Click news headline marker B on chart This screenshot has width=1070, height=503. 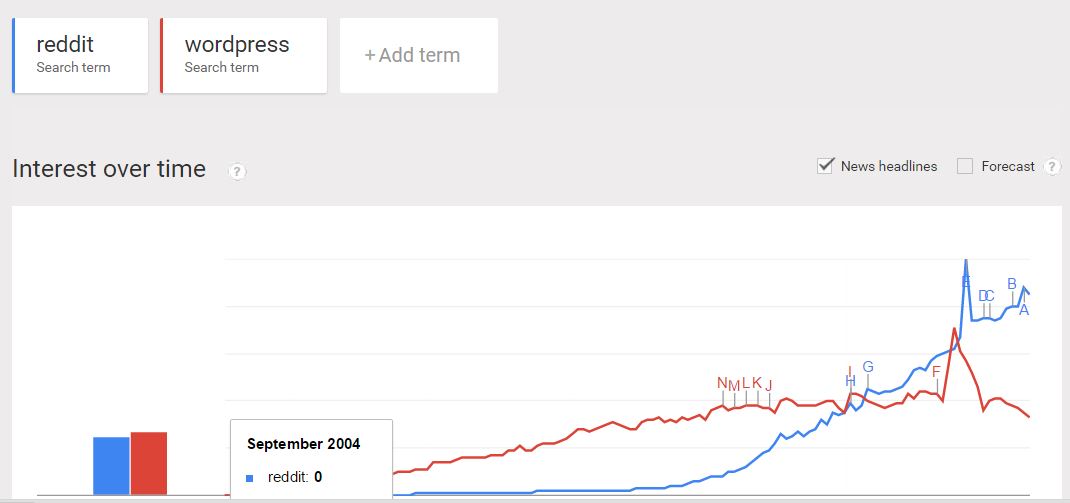coord(1012,284)
